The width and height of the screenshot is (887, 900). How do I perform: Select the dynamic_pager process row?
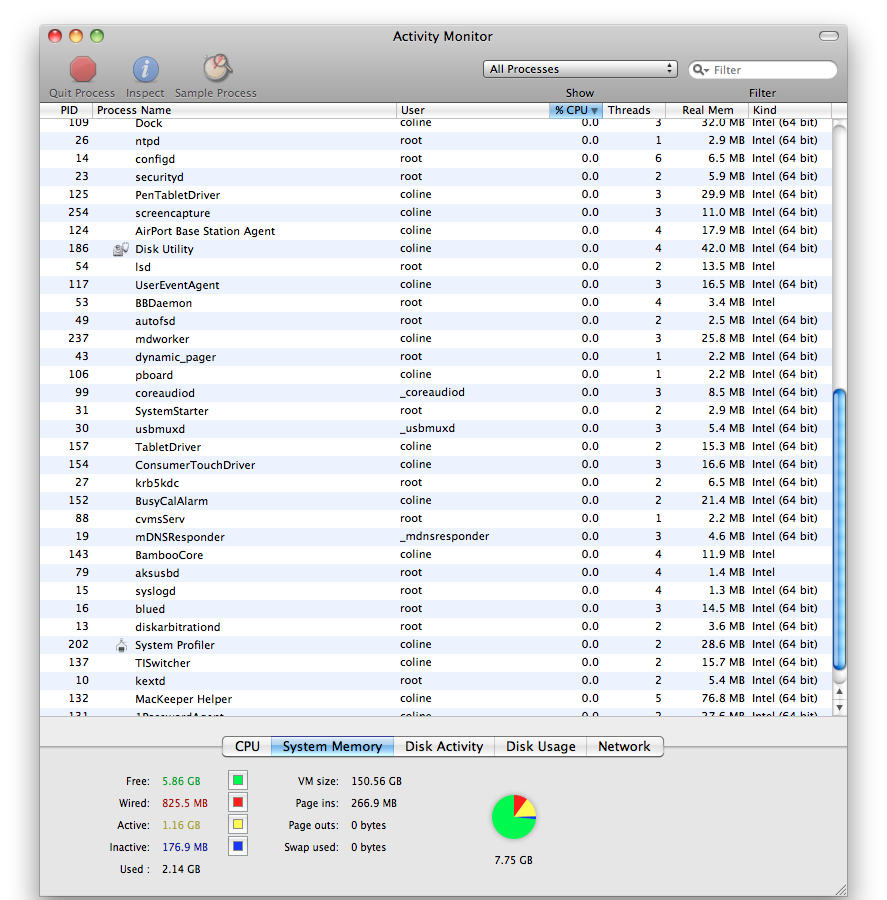[x=436, y=356]
